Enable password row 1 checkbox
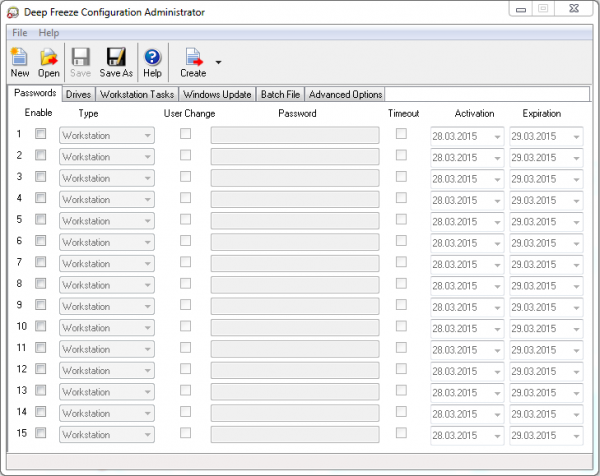This screenshot has width=600, height=476. pyautogui.click(x=41, y=134)
